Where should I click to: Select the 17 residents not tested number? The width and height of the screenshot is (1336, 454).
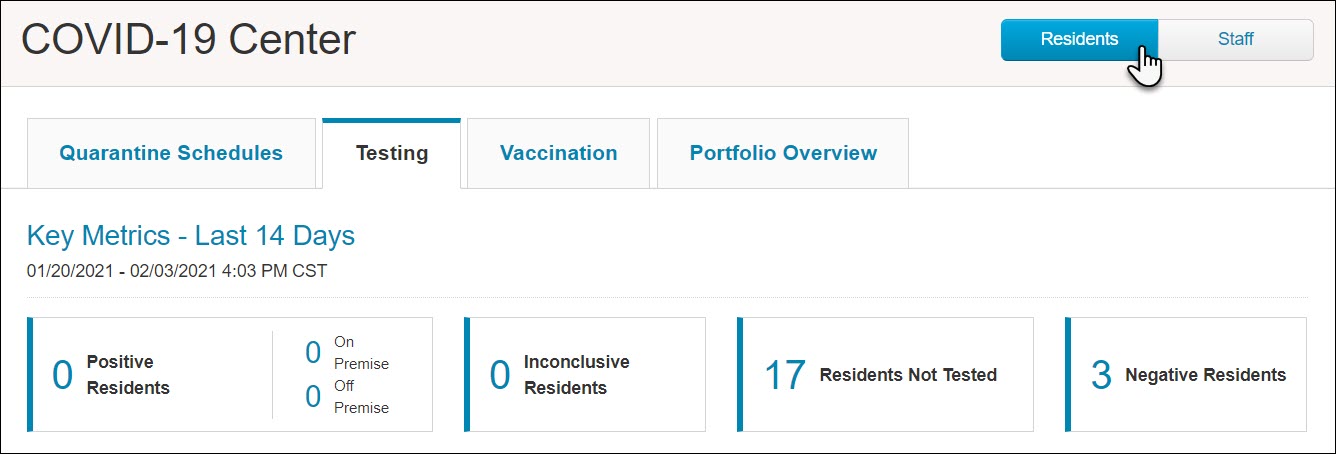[x=785, y=376]
